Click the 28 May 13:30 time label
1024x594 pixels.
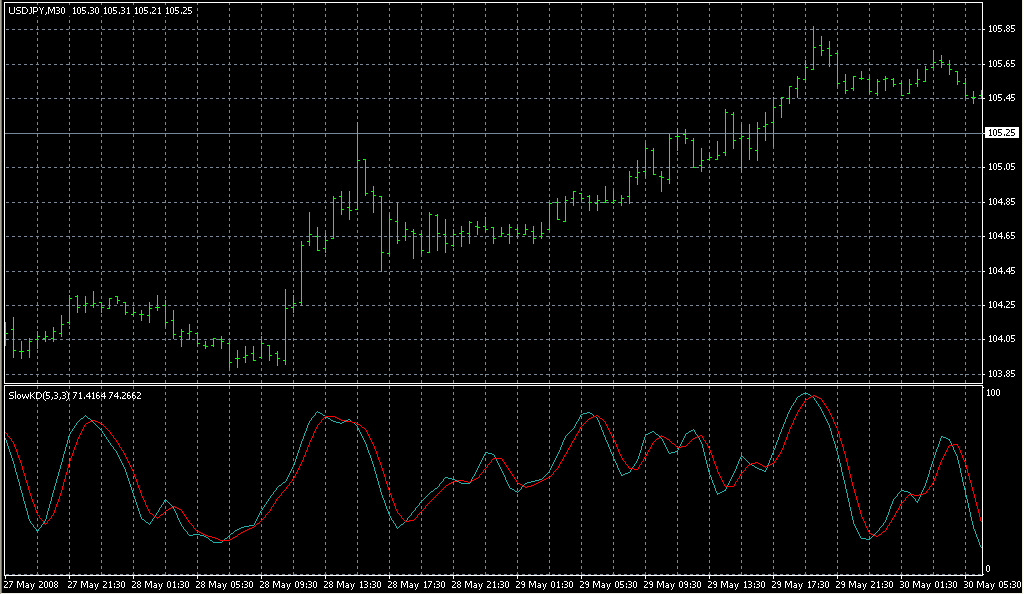pyautogui.click(x=350, y=585)
